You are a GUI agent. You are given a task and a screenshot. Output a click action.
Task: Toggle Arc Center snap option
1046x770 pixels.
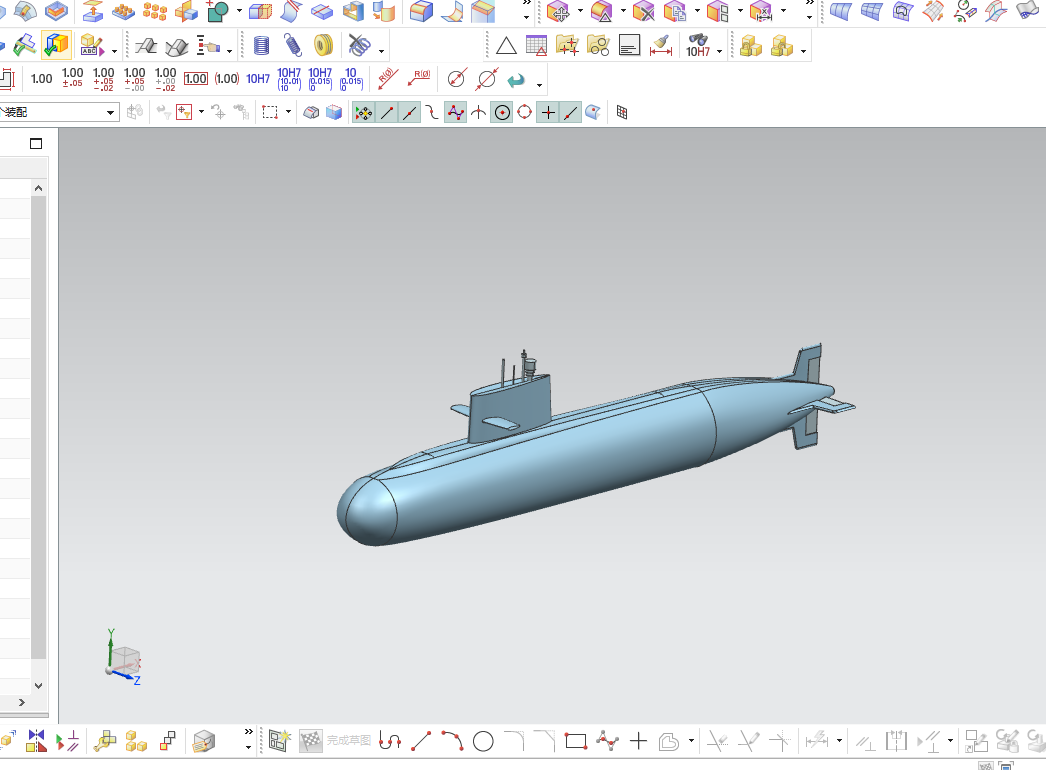(x=502, y=113)
